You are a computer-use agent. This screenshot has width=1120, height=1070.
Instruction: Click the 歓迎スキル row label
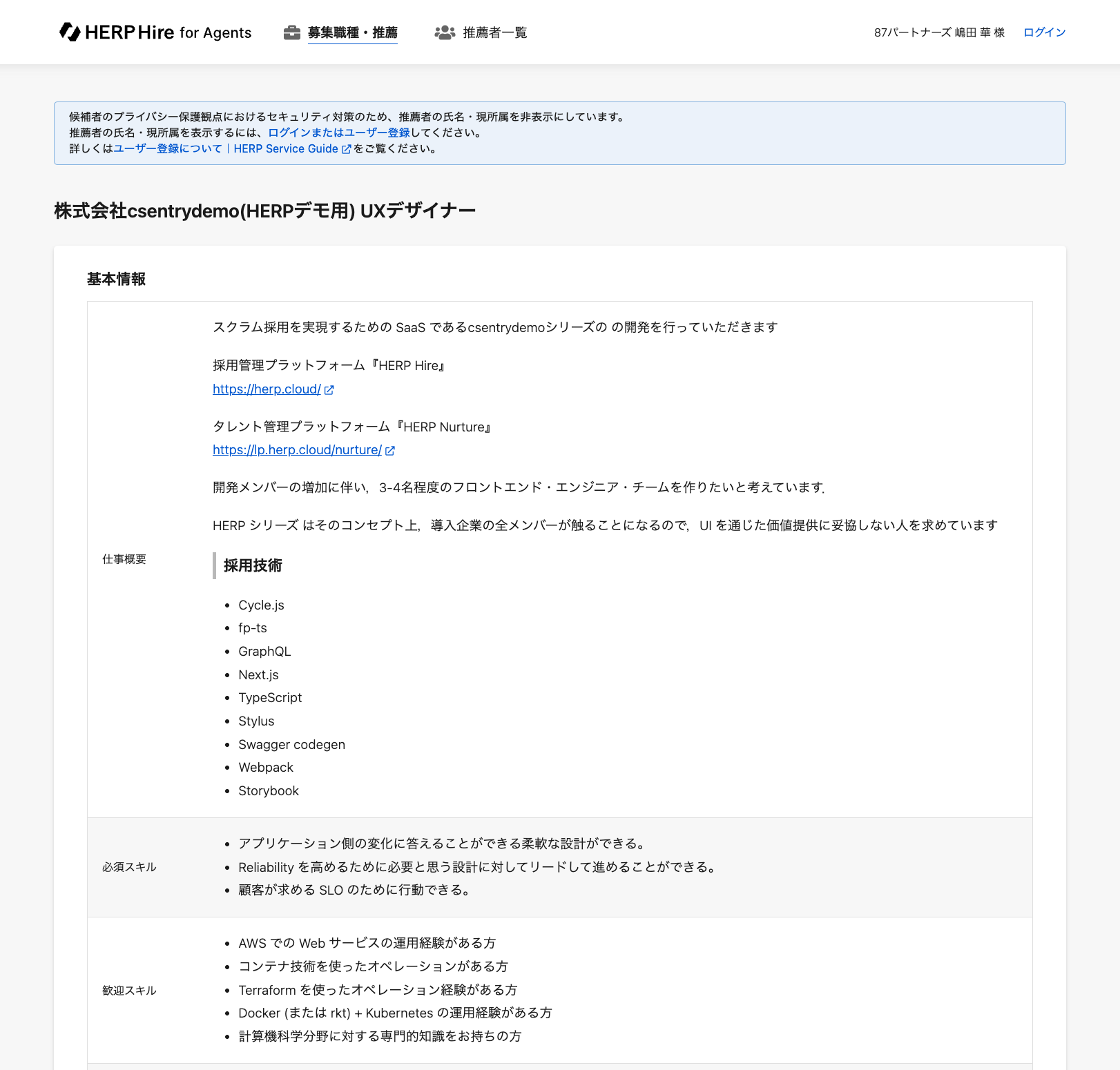click(129, 991)
